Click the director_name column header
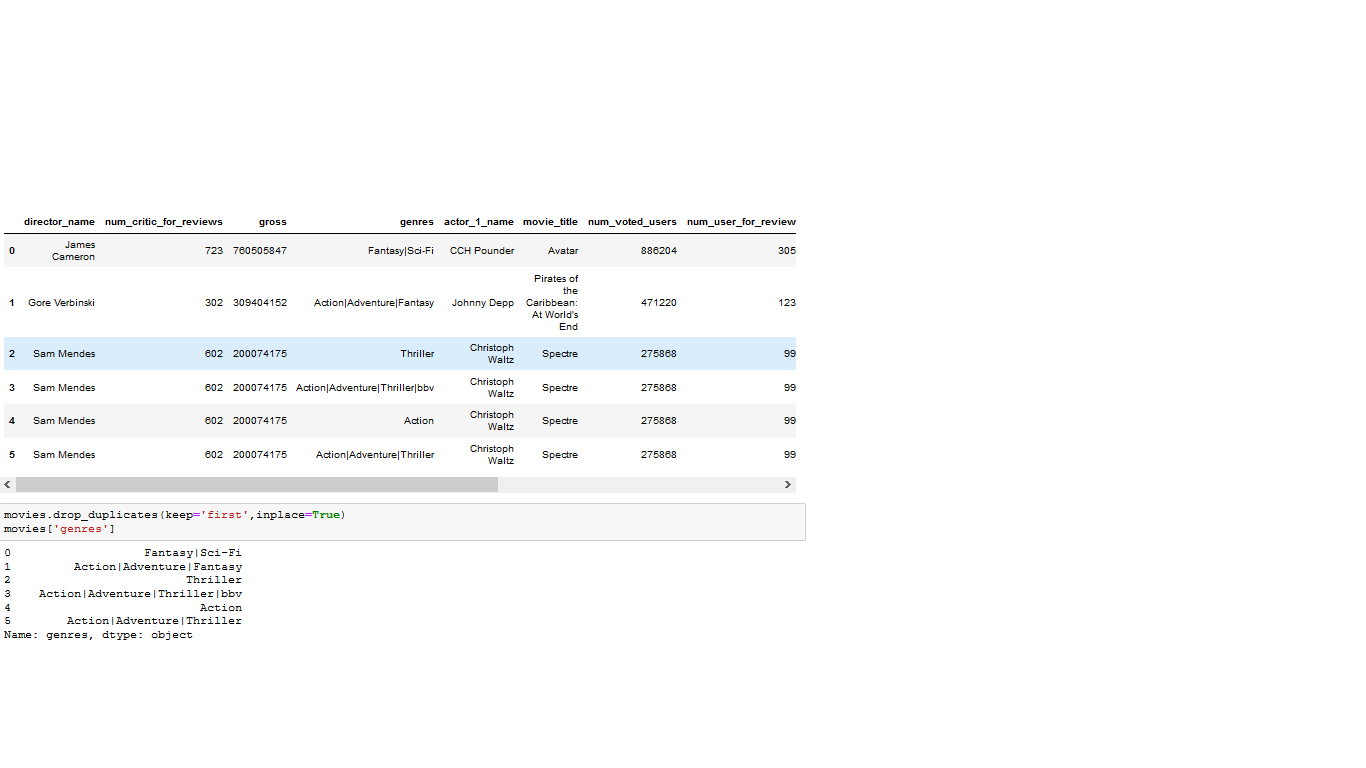The height and width of the screenshot is (768, 1366). pyautogui.click(x=60, y=222)
